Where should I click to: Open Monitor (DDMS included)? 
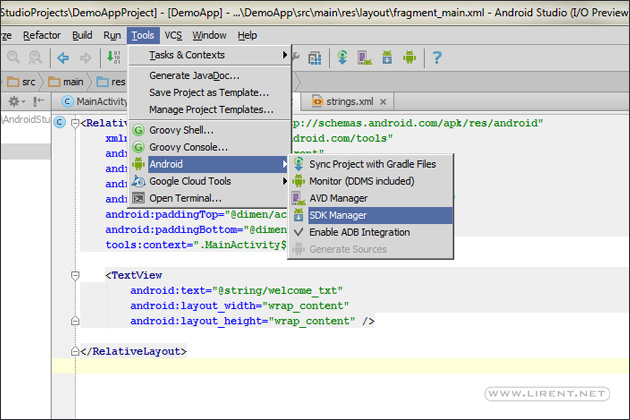(370, 181)
